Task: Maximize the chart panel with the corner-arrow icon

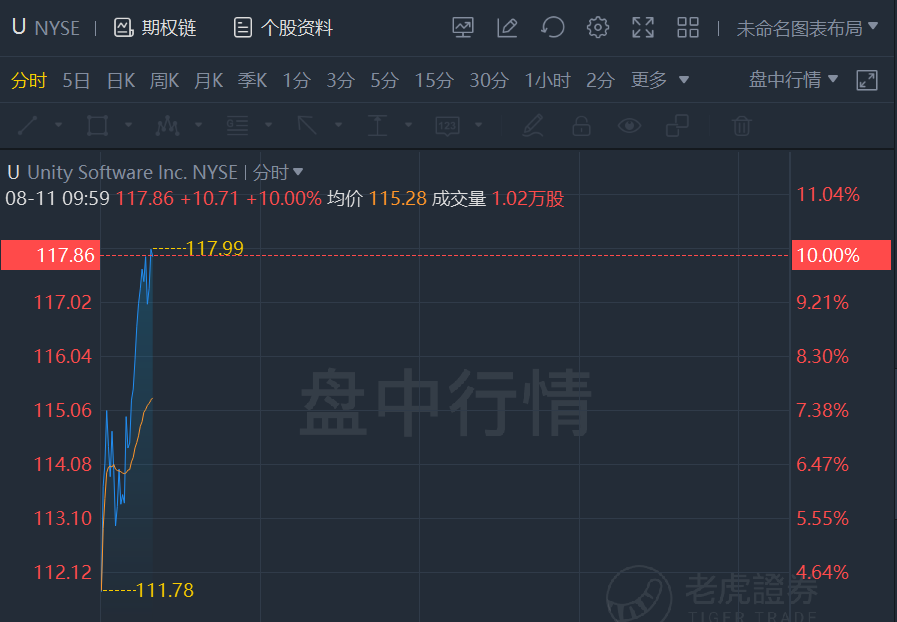Action: coord(867,80)
